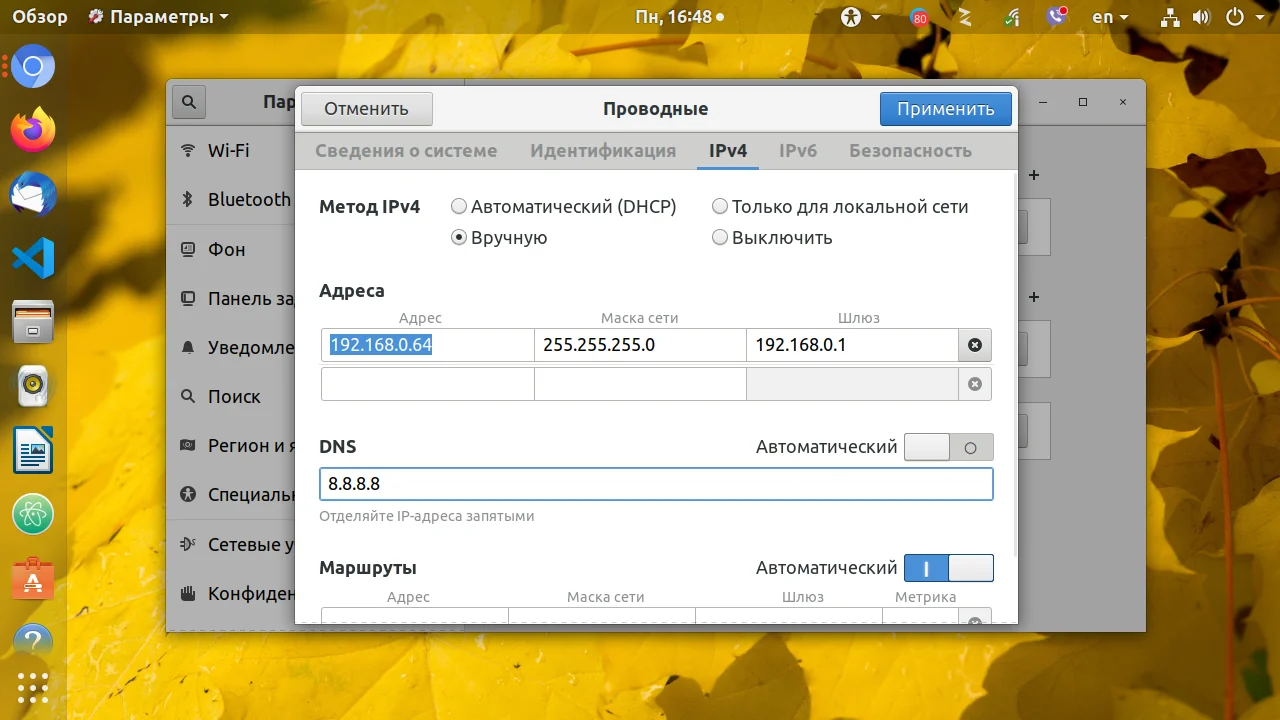
Task: Expand the en keyboard layout menu
Action: click(x=1110, y=17)
